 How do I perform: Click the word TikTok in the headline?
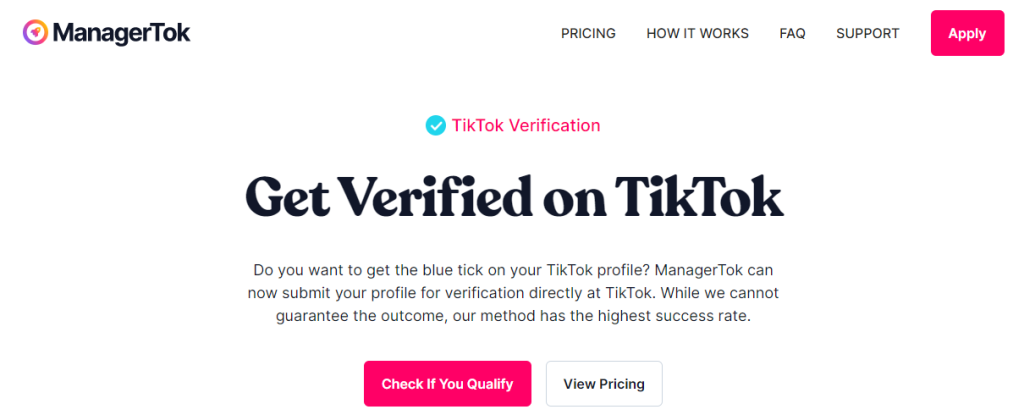click(x=699, y=197)
